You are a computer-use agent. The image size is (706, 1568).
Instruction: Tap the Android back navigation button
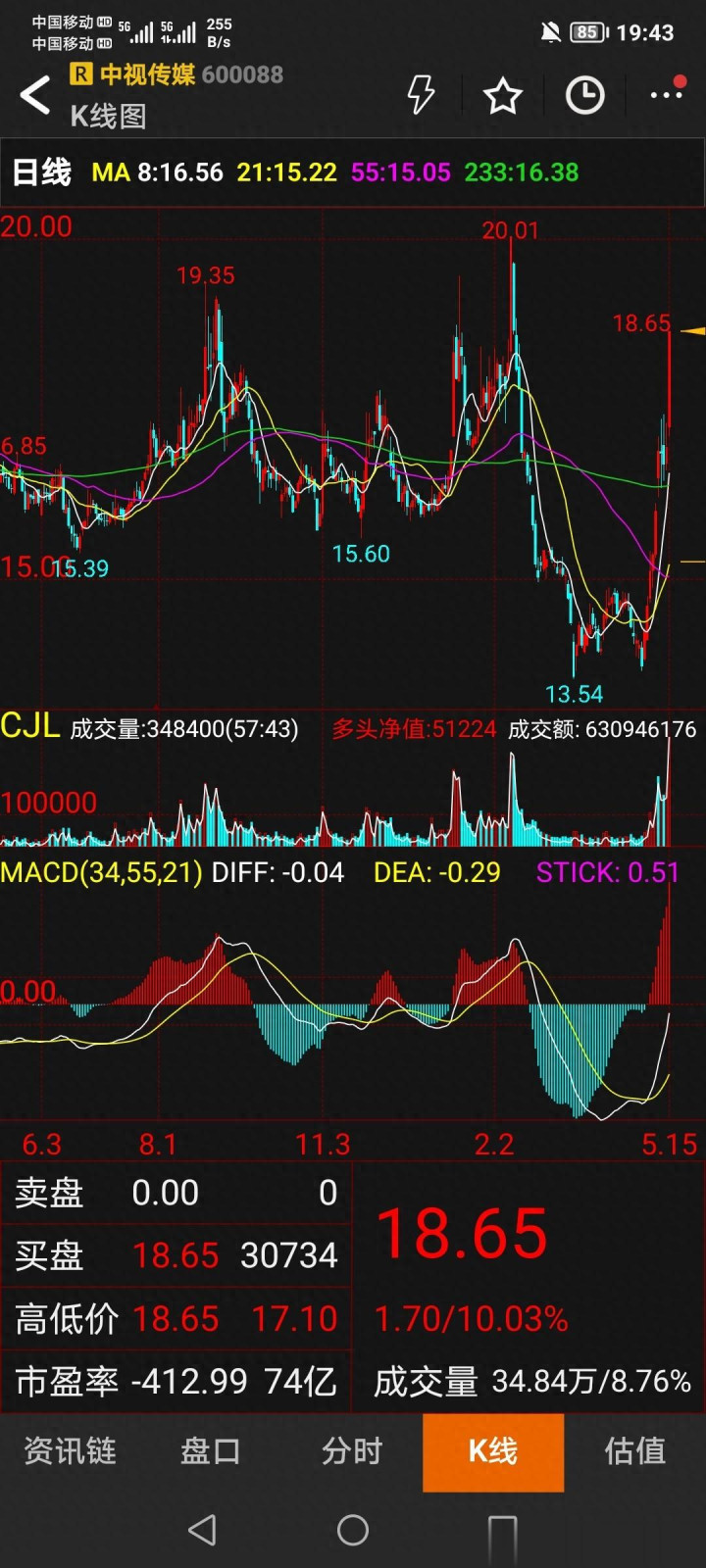tap(202, 1530)
